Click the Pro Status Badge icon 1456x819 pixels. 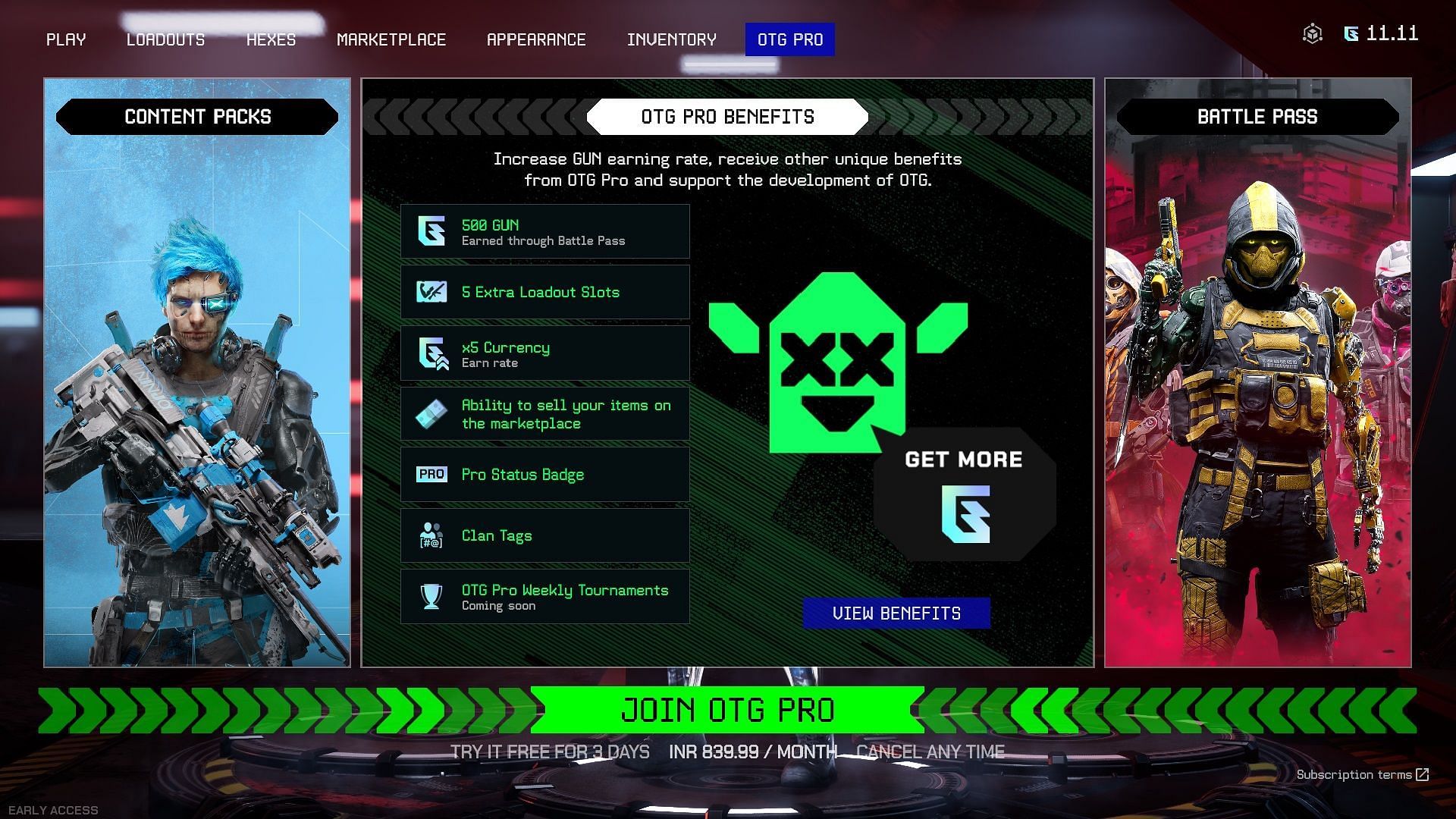coord(431,474)
